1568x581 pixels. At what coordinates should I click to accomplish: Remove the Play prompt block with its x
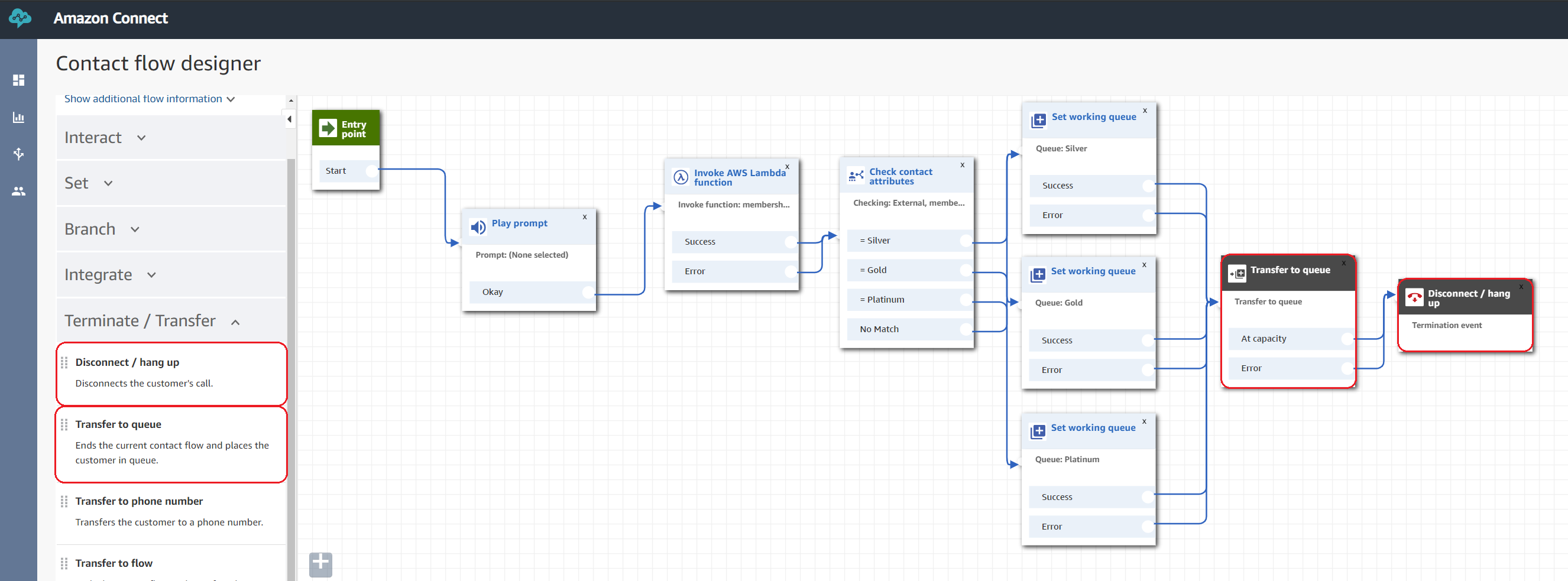585,216
